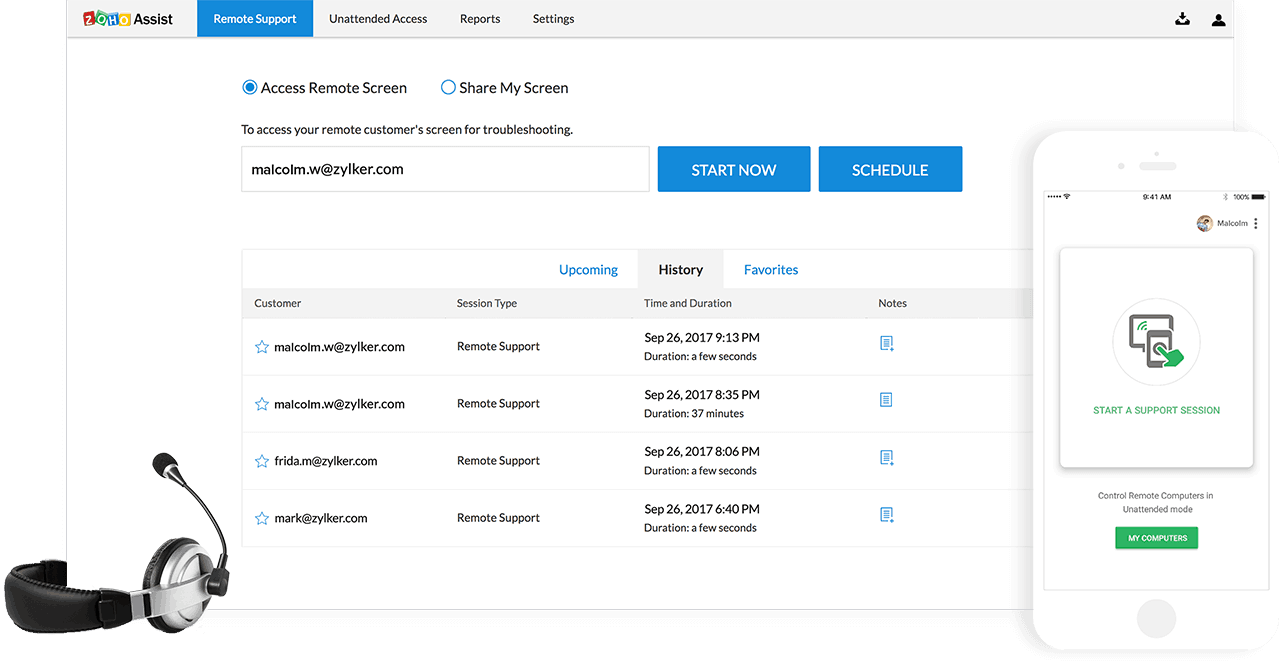
Task: Click the Sep 26, 2017 6:40 PM entry
Action: pyautogui.click(x=702, y=509)
